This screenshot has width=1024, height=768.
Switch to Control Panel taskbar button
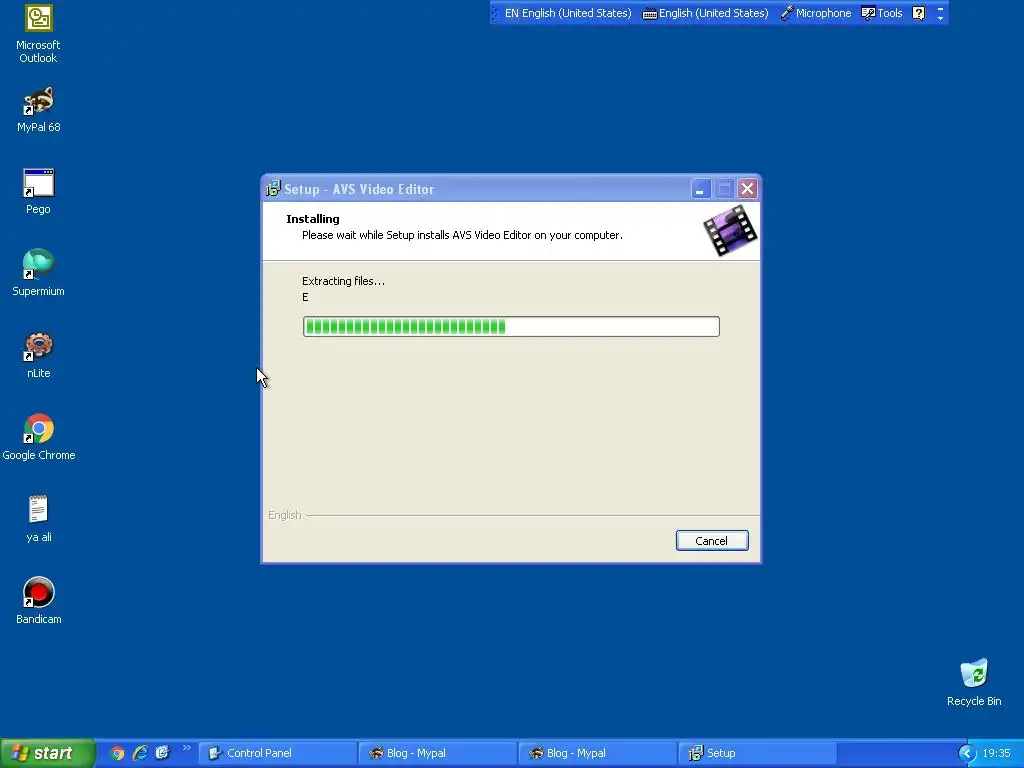click(x=278, y=753)
